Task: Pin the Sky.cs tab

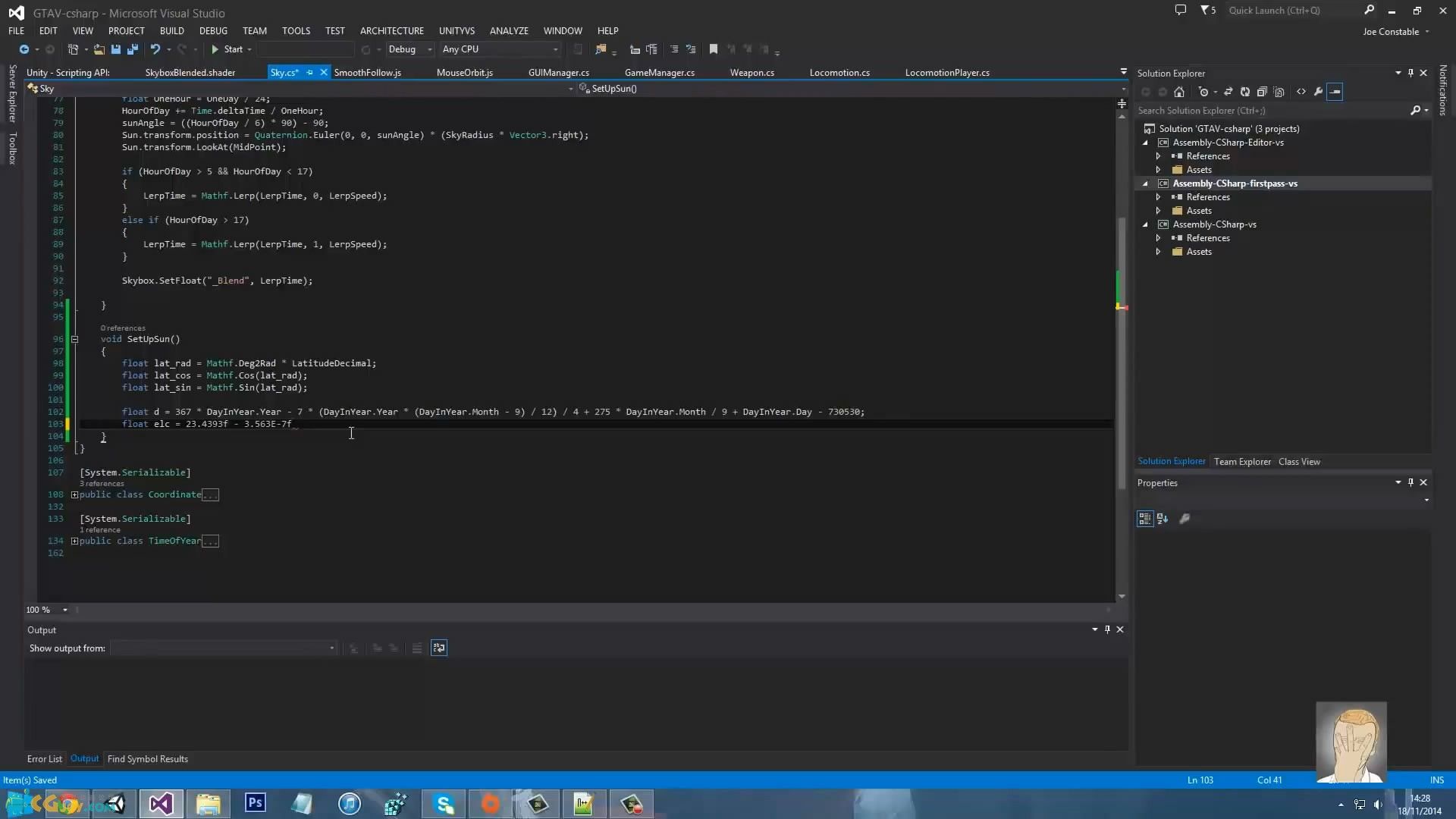Action: click(309, 73)
